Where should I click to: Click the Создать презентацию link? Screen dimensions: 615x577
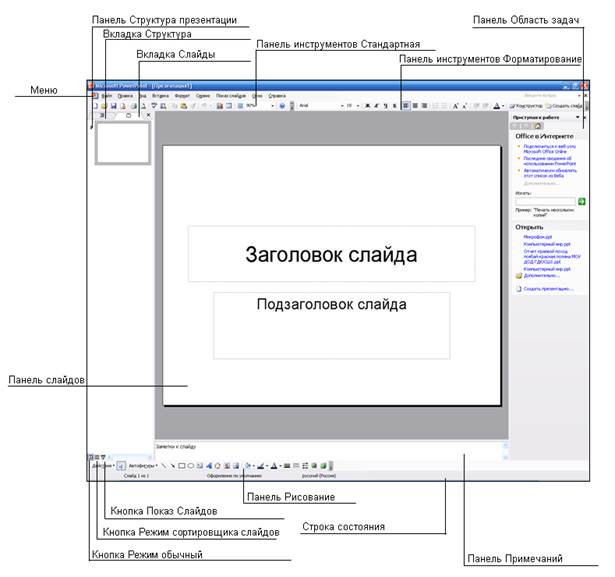click(x=549, y=288)
